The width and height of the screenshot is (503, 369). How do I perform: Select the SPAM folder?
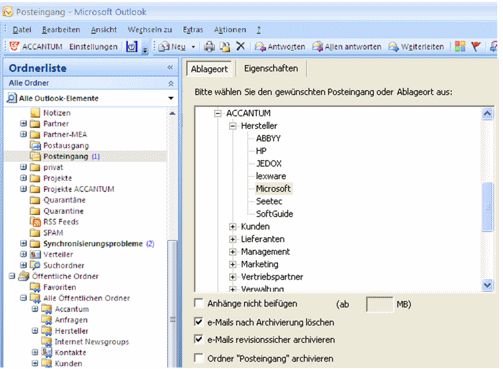point(53,233)
